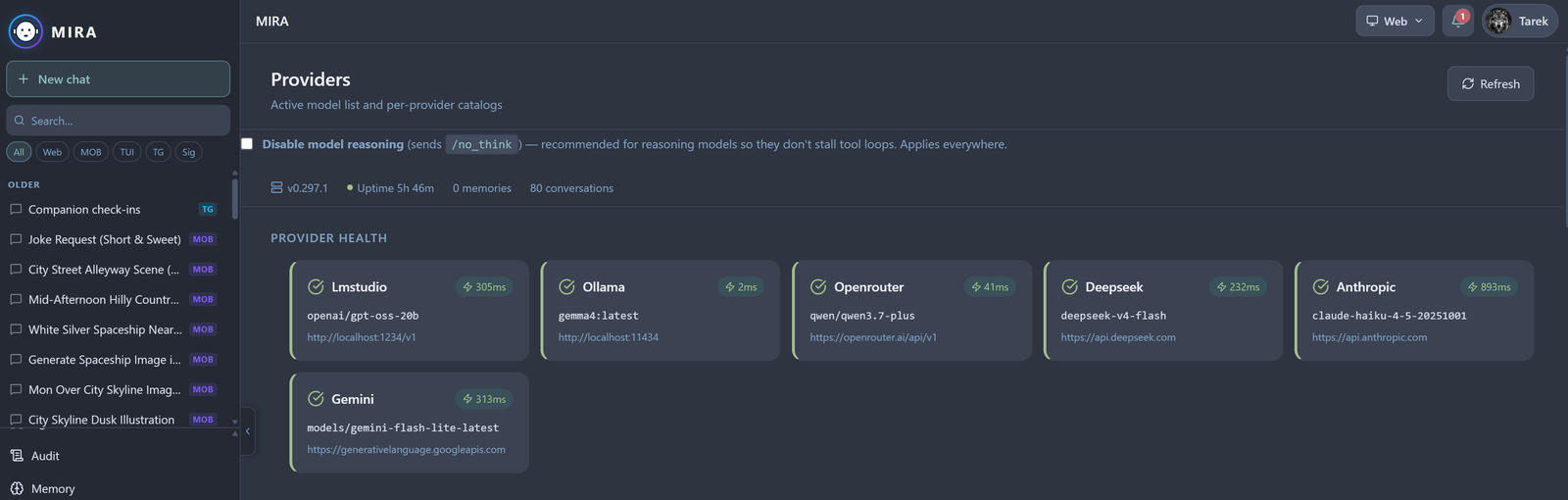
Task: Collapse the sidebar with the chevron handle
Action: pos(247,431)
